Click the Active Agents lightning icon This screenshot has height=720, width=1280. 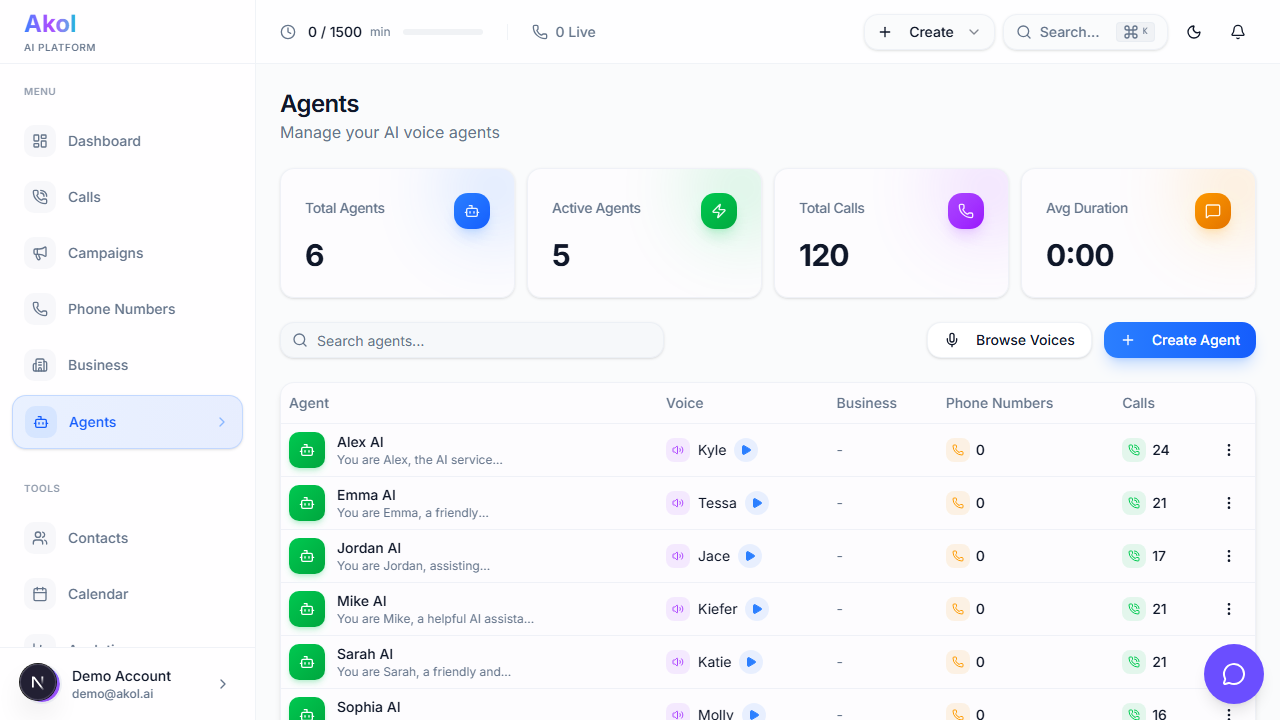click(719, 211)
